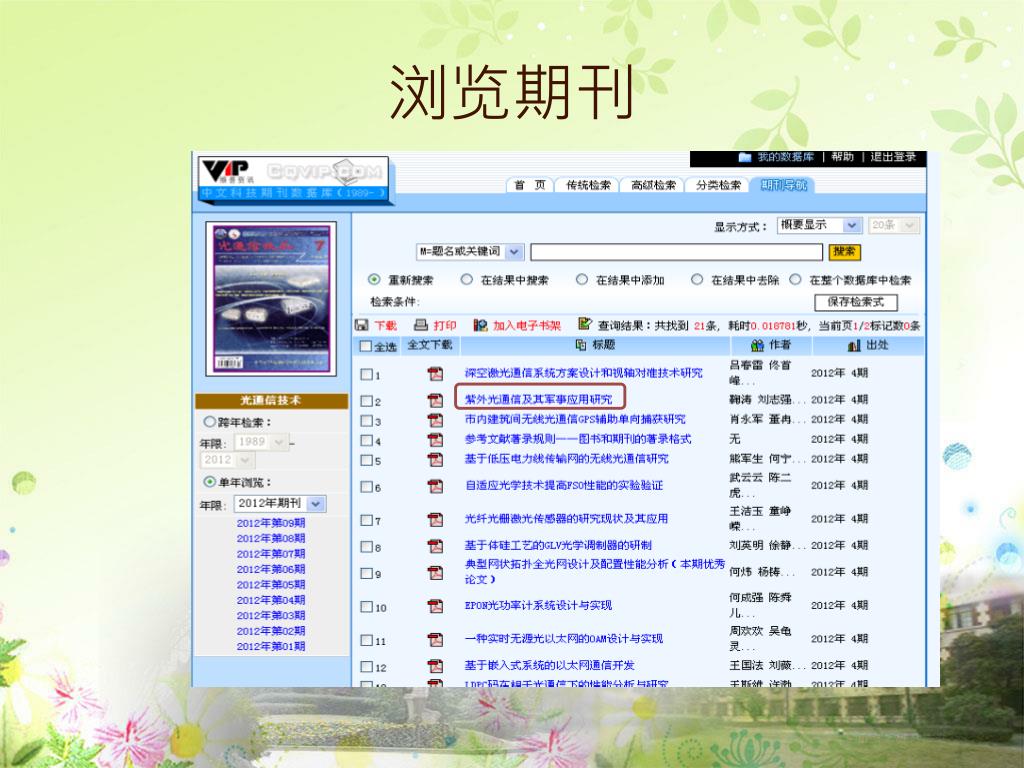The width and height of the screenshot is (1024, 768).
Task: Open the 1989 start year dropdown
Action: tap(261, 442)
